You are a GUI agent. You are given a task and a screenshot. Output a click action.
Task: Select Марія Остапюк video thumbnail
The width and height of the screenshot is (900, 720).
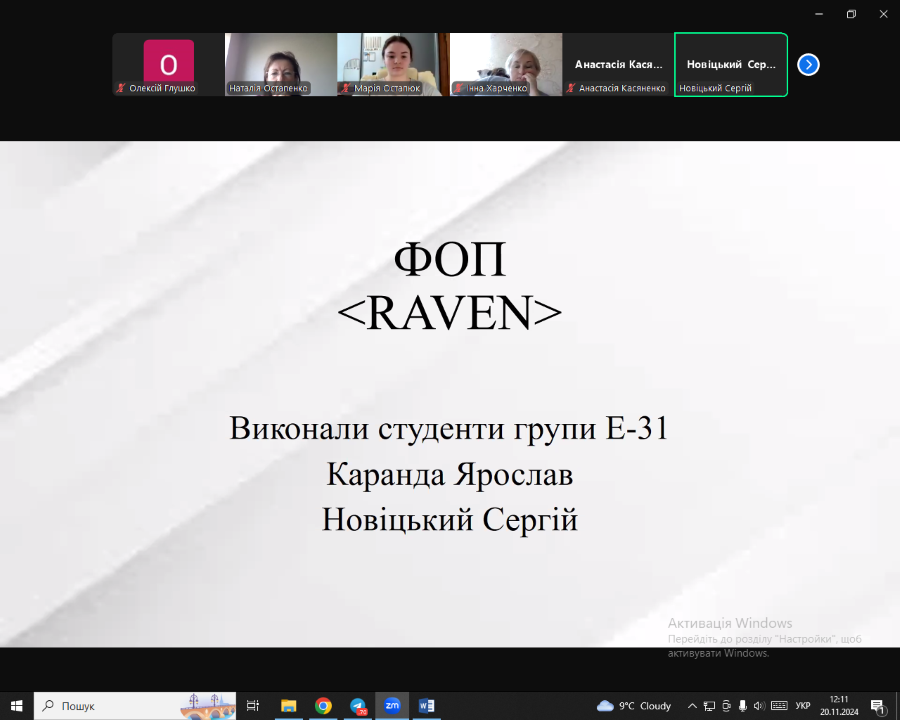[393, 64]
